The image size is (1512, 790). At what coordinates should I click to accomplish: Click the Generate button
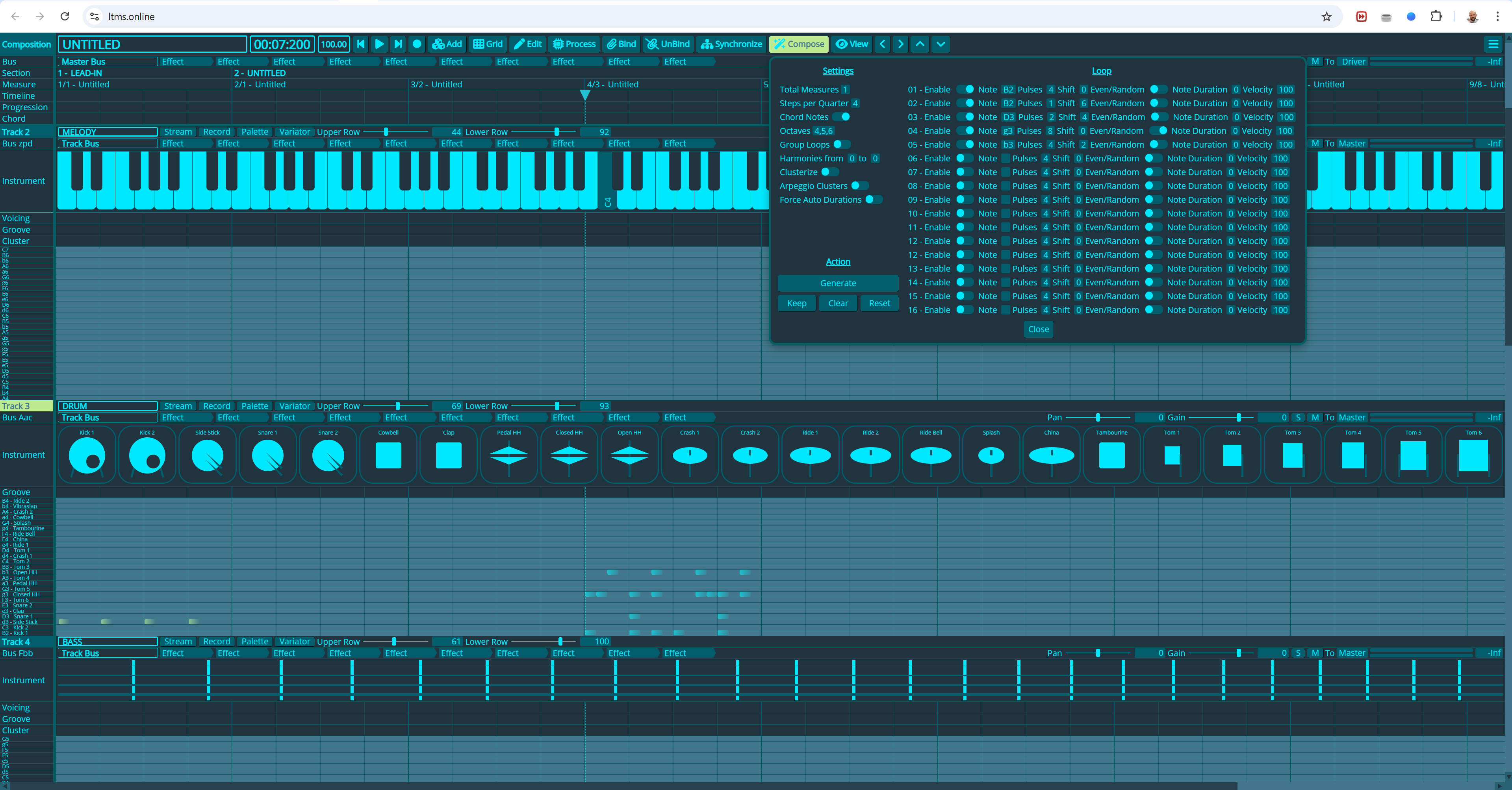coord(838,283)
